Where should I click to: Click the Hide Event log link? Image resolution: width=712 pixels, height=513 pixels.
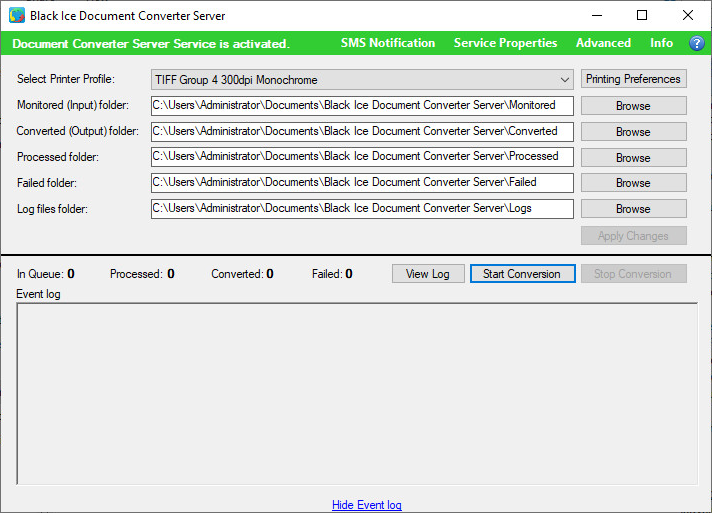(x=366, y=505)
